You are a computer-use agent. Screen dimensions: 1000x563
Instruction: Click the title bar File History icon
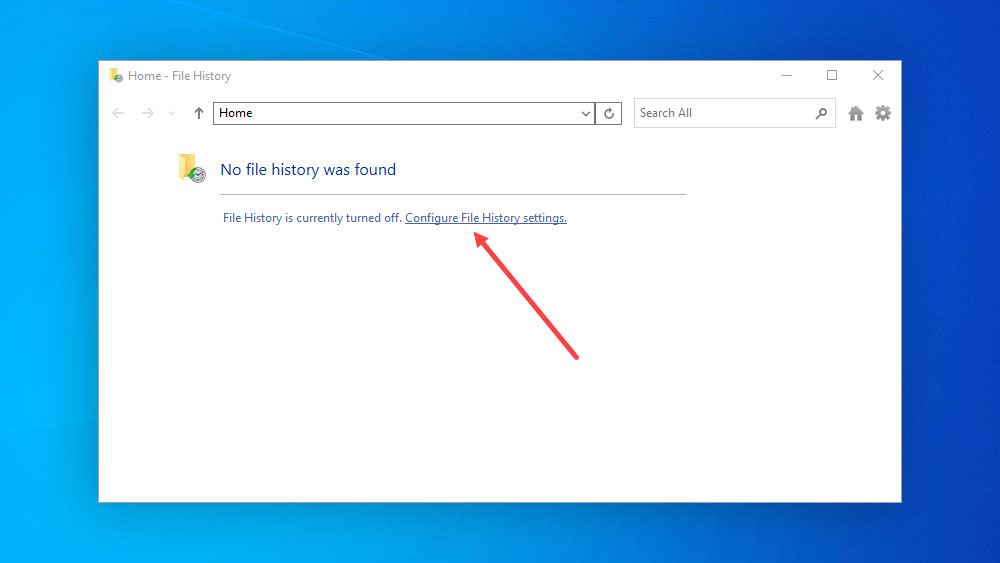click(x=116, y=75)
